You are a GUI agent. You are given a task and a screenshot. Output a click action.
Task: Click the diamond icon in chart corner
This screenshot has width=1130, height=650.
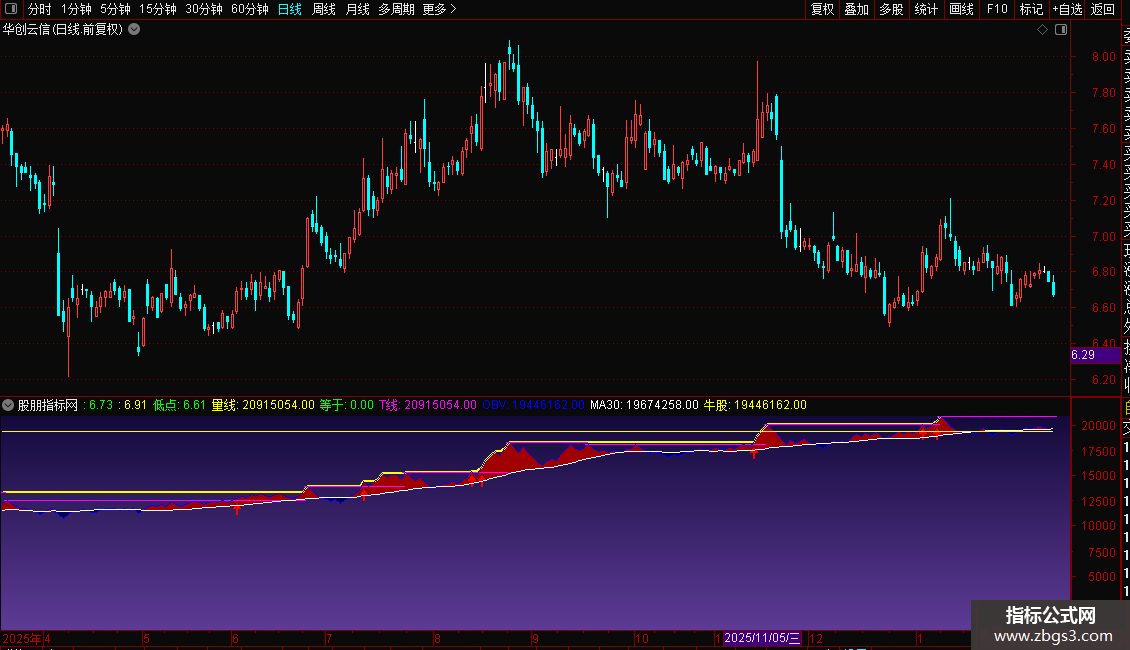(1042, 30)
